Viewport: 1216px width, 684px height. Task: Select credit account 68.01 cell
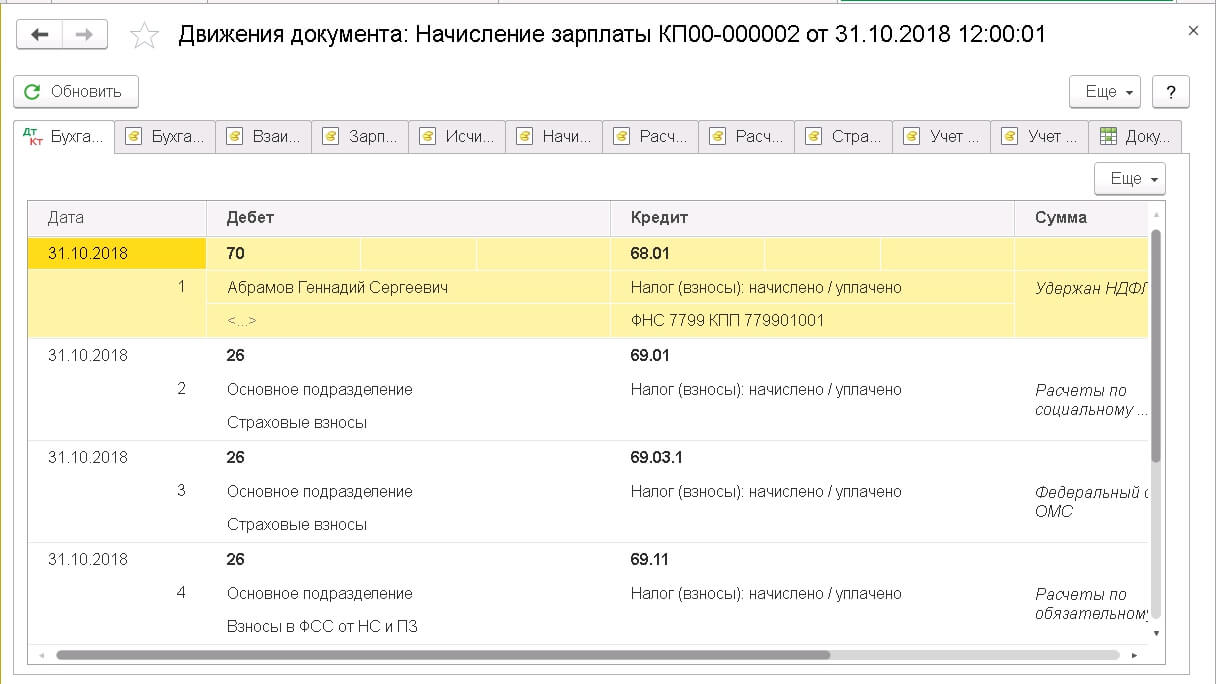688,254
